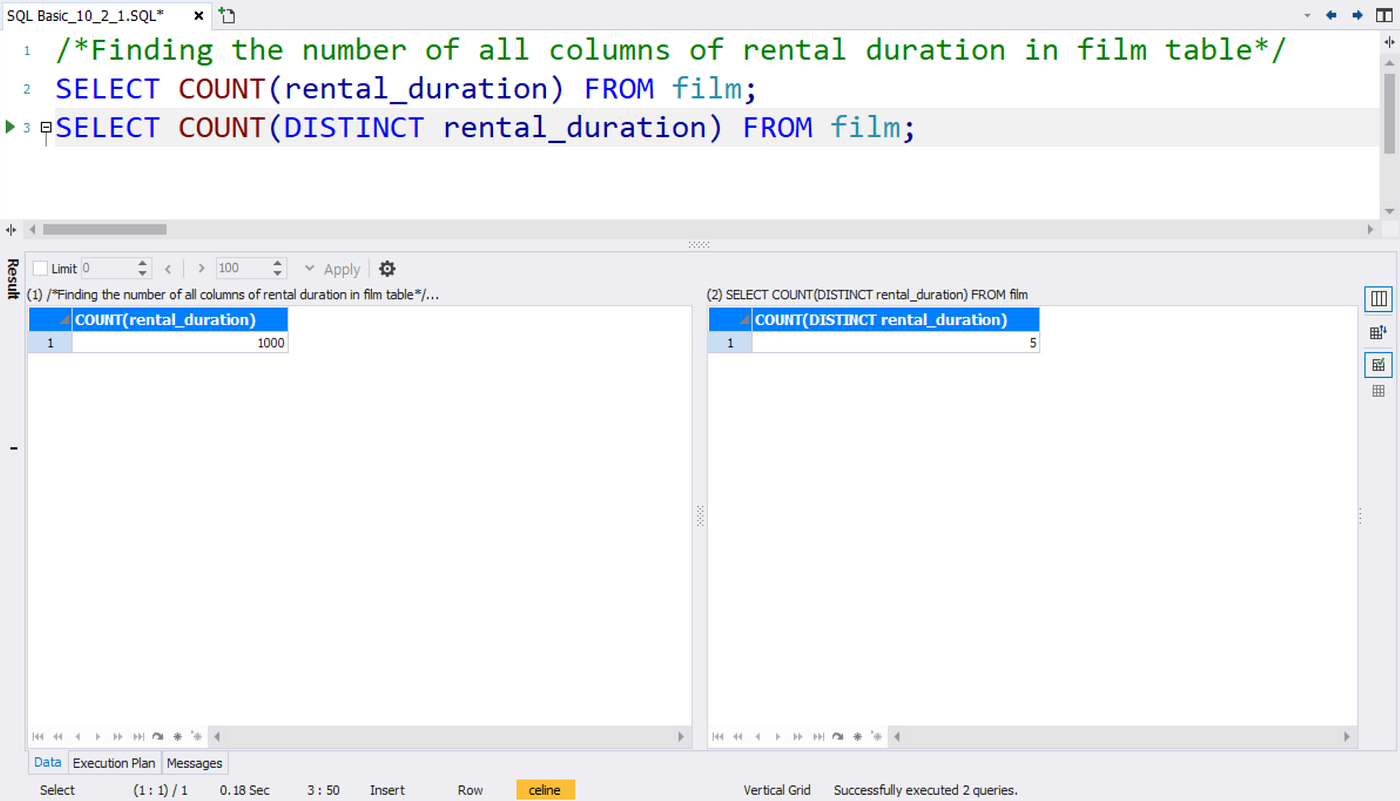Refresh results with the curved arrow icon
1400x801 pixels.
point(157,736)
